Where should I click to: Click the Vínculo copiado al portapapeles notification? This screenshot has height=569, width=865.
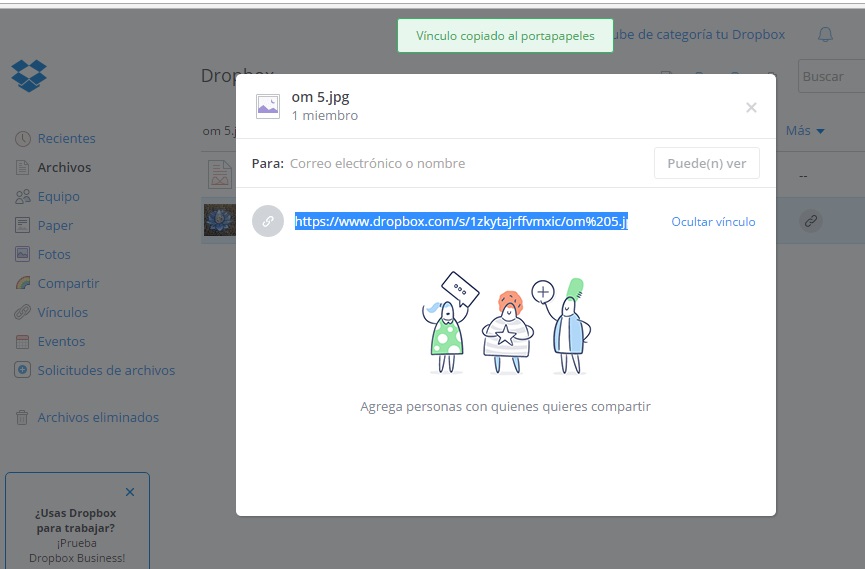pos(505,36)
